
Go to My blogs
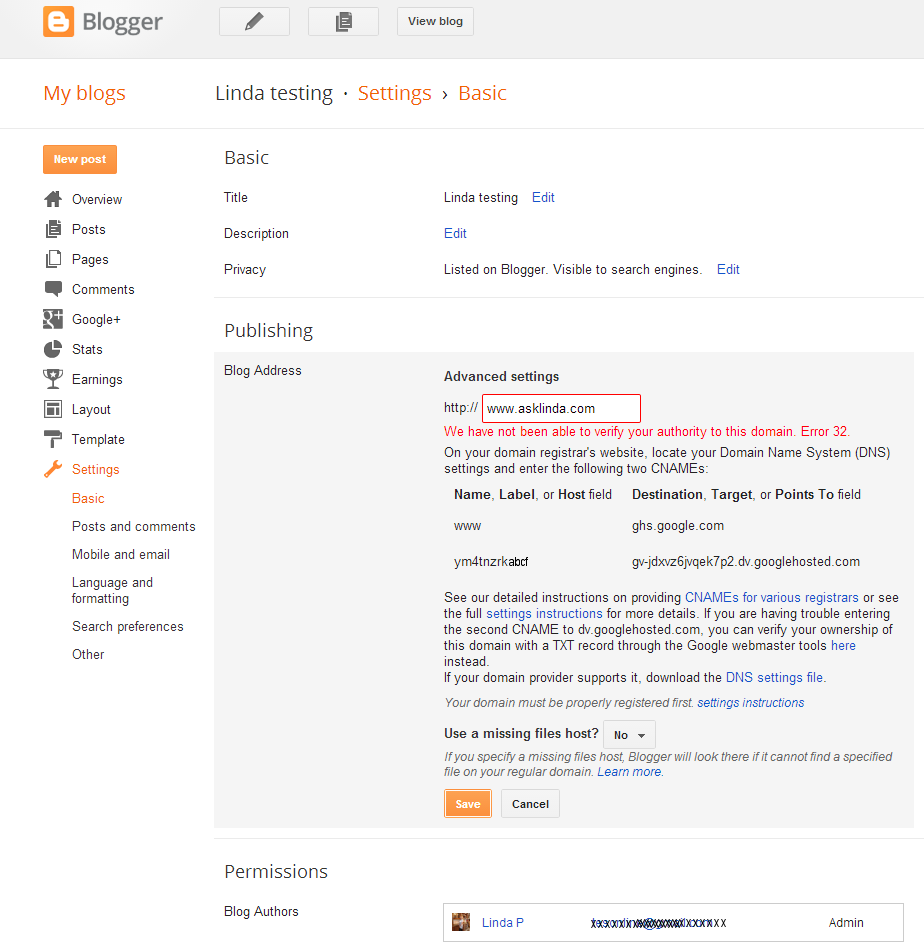pos(84,93)
